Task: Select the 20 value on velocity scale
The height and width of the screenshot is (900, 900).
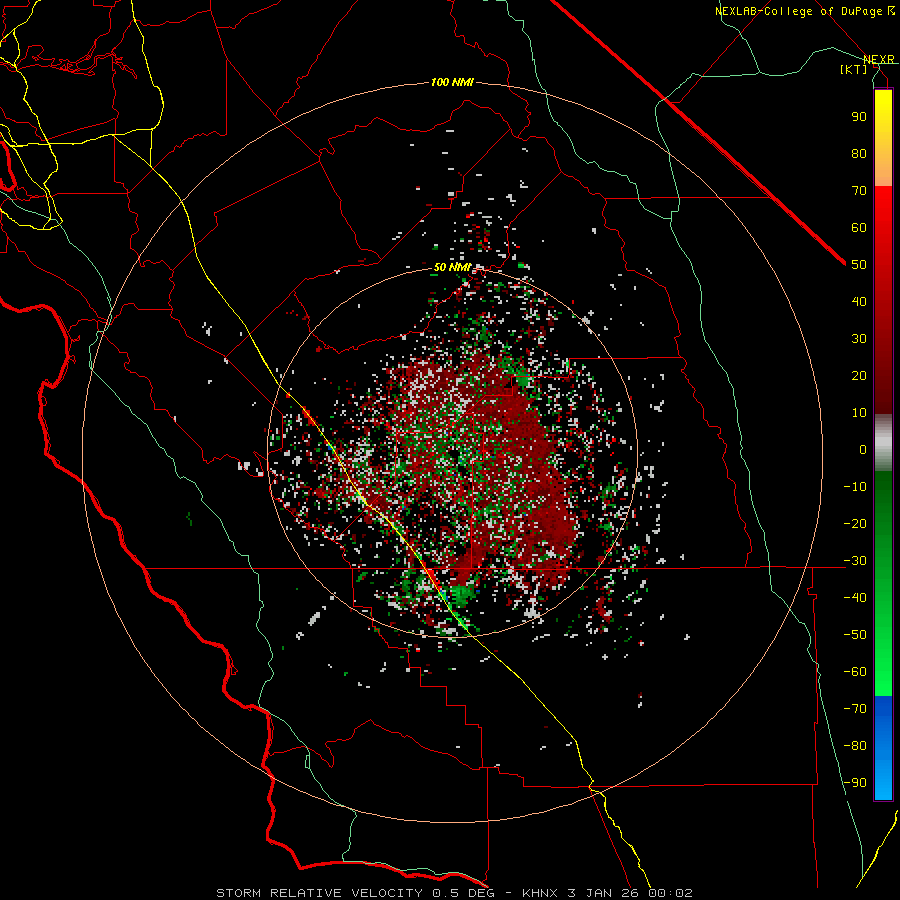Action: 859,375
